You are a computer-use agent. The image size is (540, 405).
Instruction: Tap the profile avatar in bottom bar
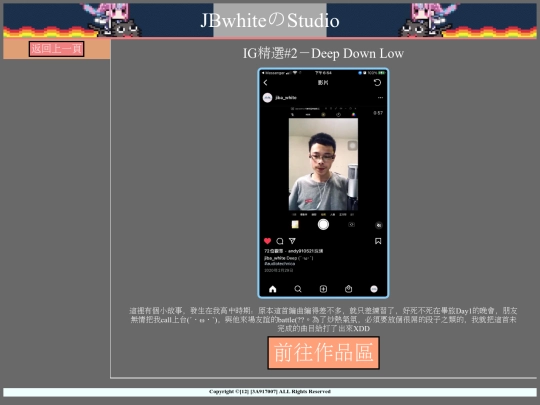point(374,289)
